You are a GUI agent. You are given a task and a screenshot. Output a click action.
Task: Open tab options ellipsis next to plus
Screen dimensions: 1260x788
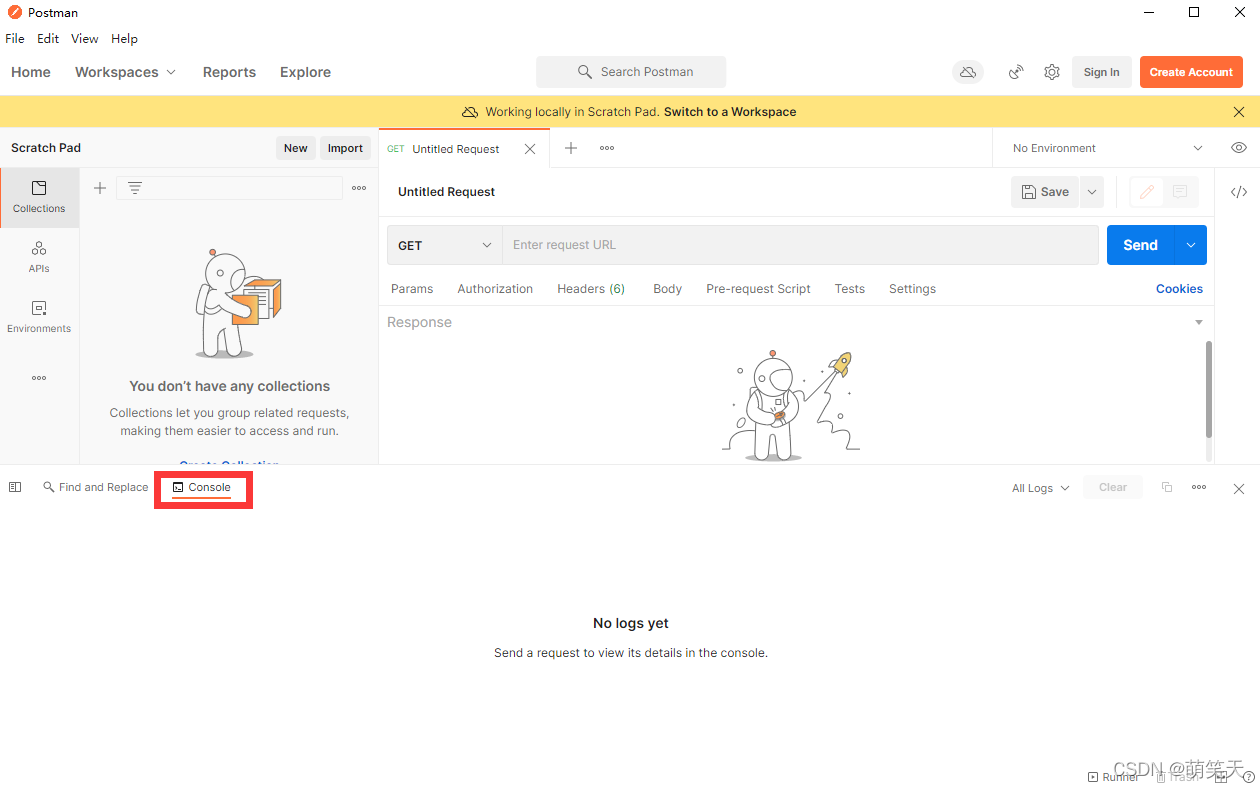coord(607,148)
